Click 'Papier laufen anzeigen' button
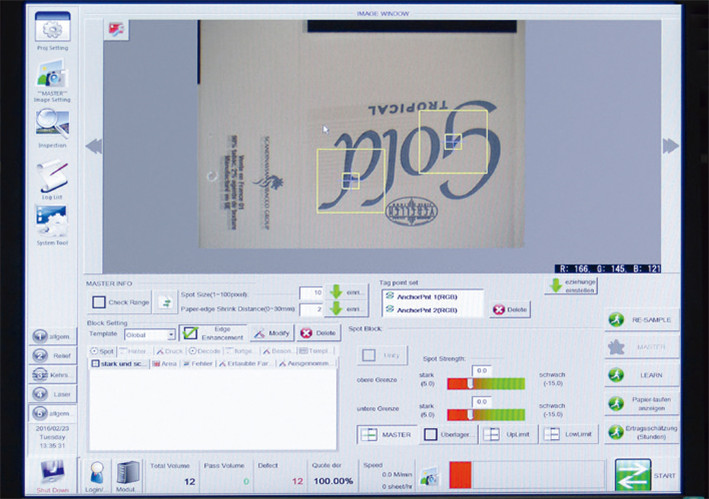 [642, 404]
